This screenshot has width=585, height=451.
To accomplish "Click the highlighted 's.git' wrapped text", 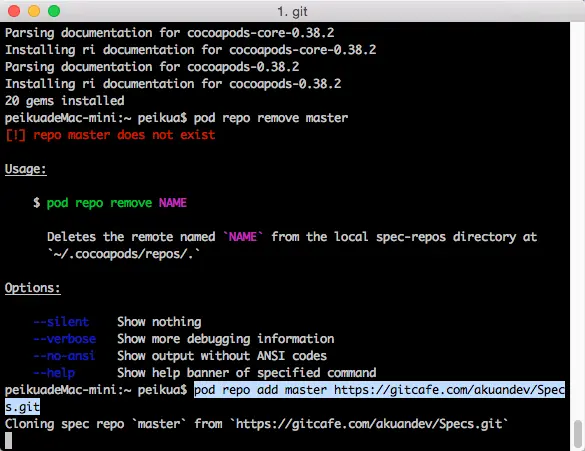I will pos(22,407).
